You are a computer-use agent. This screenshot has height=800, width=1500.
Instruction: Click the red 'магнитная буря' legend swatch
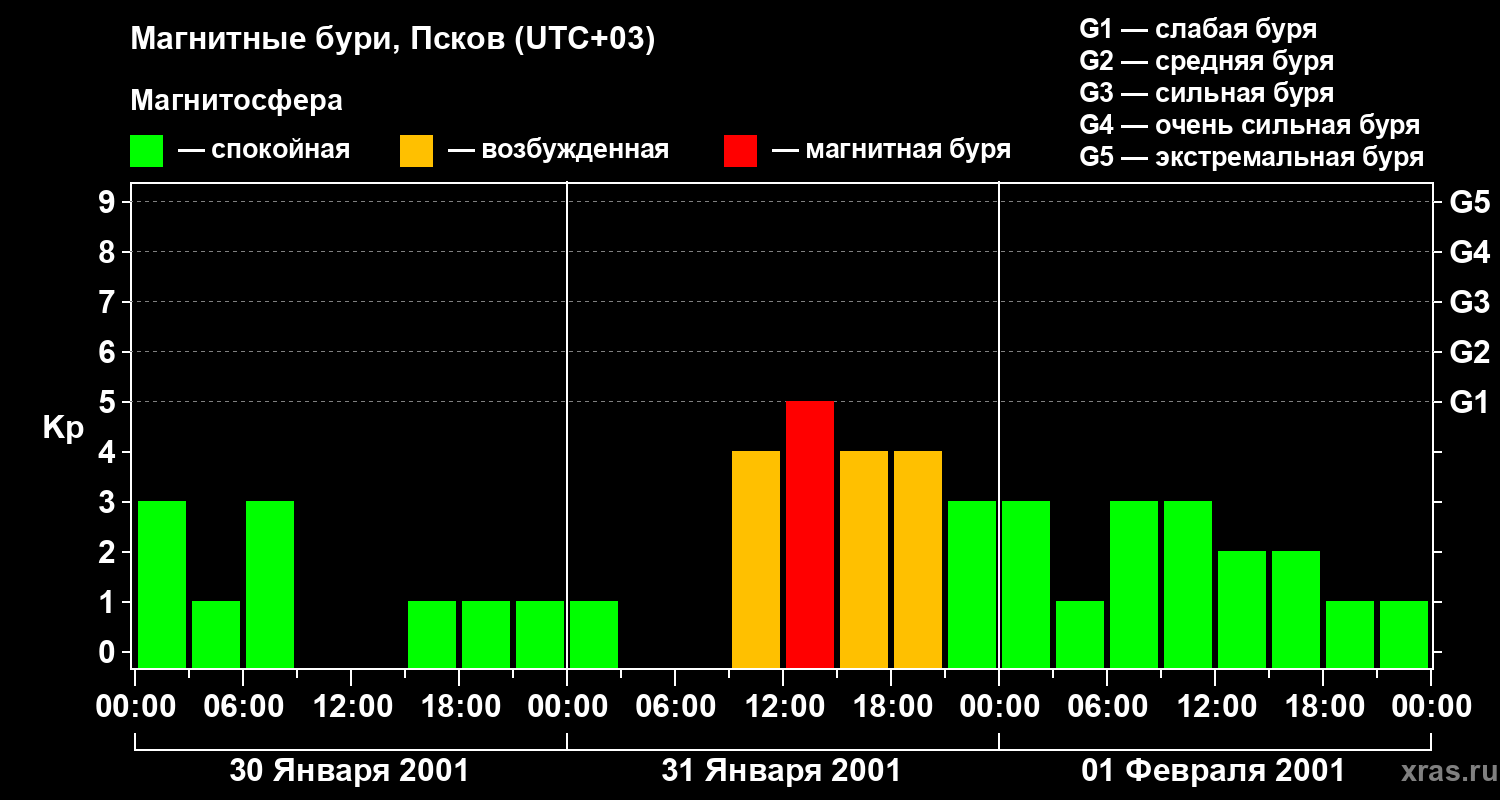740,150
